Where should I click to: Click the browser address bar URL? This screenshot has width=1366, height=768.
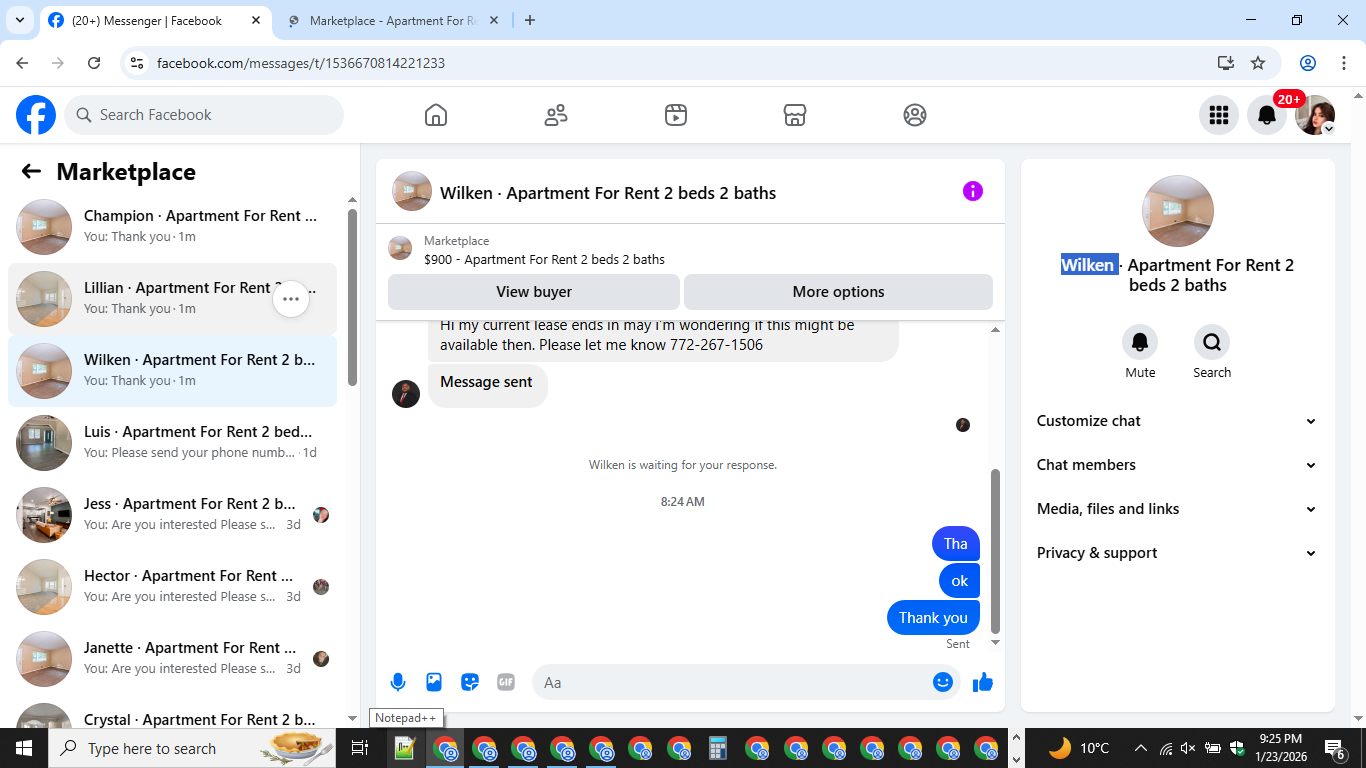point(301,63)
